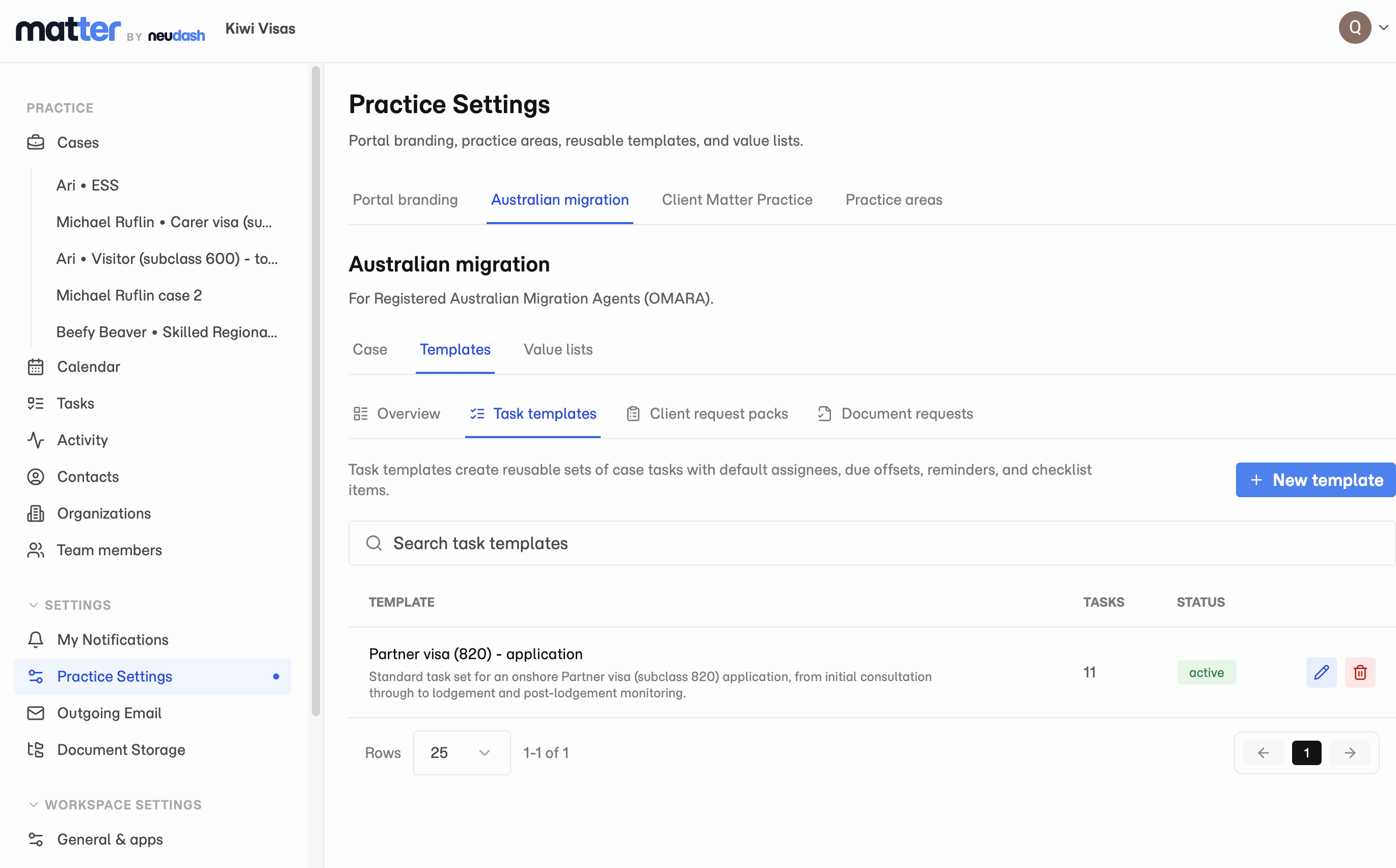Click the Cases briefcase icon

click(x=36, y=142)
